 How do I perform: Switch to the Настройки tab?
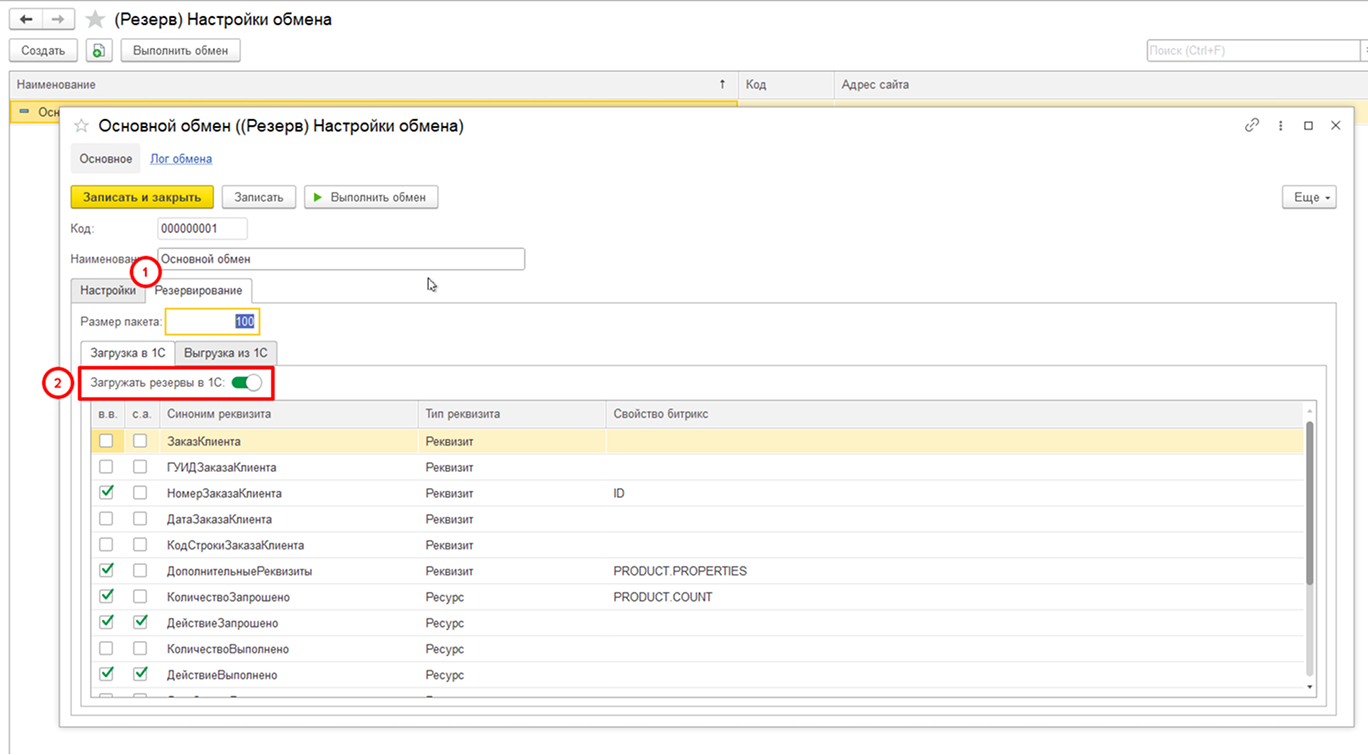(108, 290)
